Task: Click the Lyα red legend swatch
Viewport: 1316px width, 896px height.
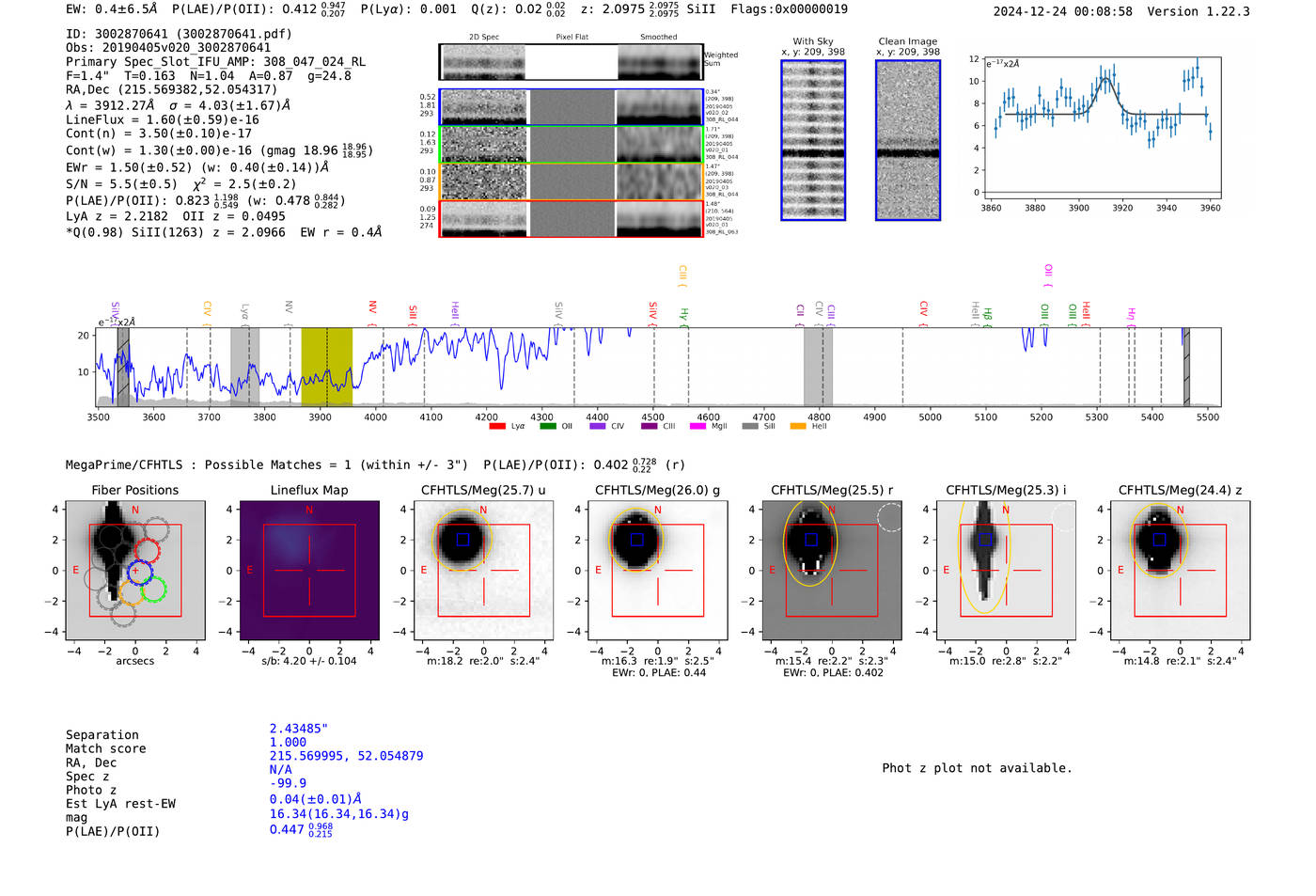Action: click(497, 426)
